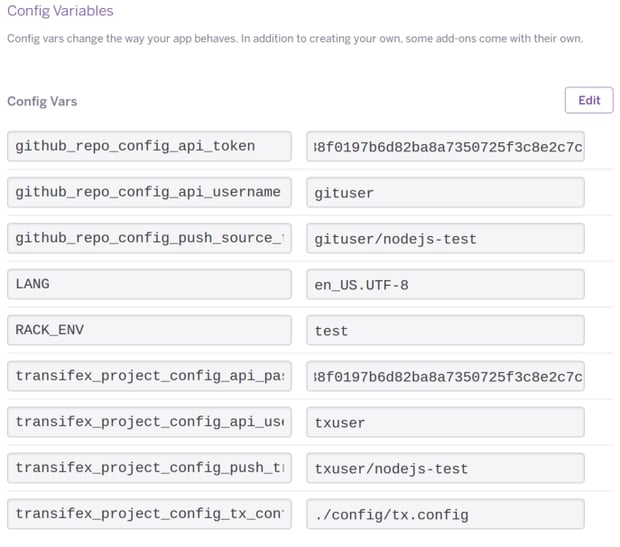The height and width of the screenshot is (547, 620).
Task: Click the txuser/nodejs-test value field
Action: (445, 468)
